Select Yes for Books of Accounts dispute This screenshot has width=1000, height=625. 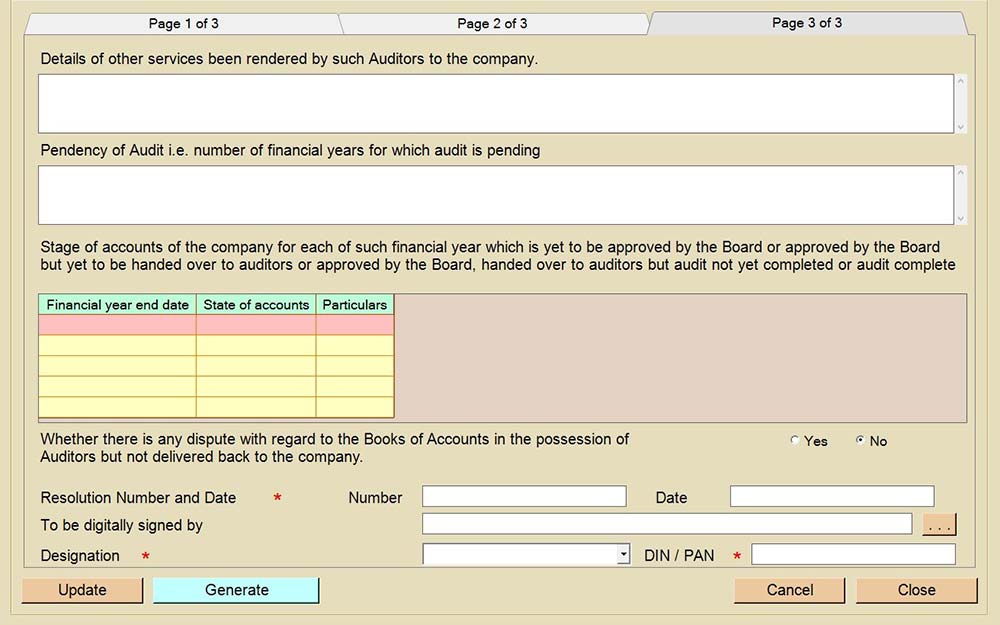(x=795, y=441)
